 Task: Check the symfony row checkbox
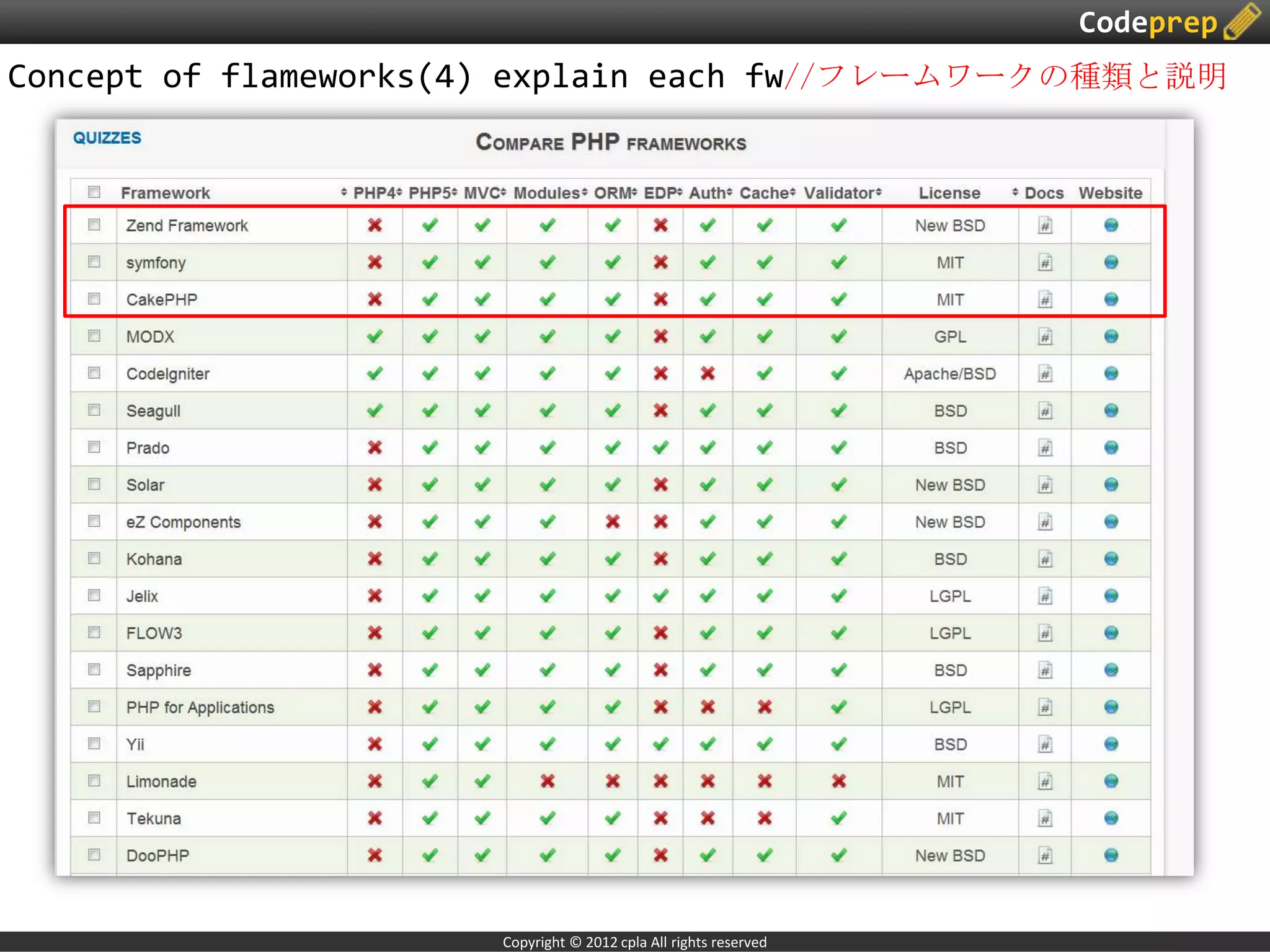[94, 262]
